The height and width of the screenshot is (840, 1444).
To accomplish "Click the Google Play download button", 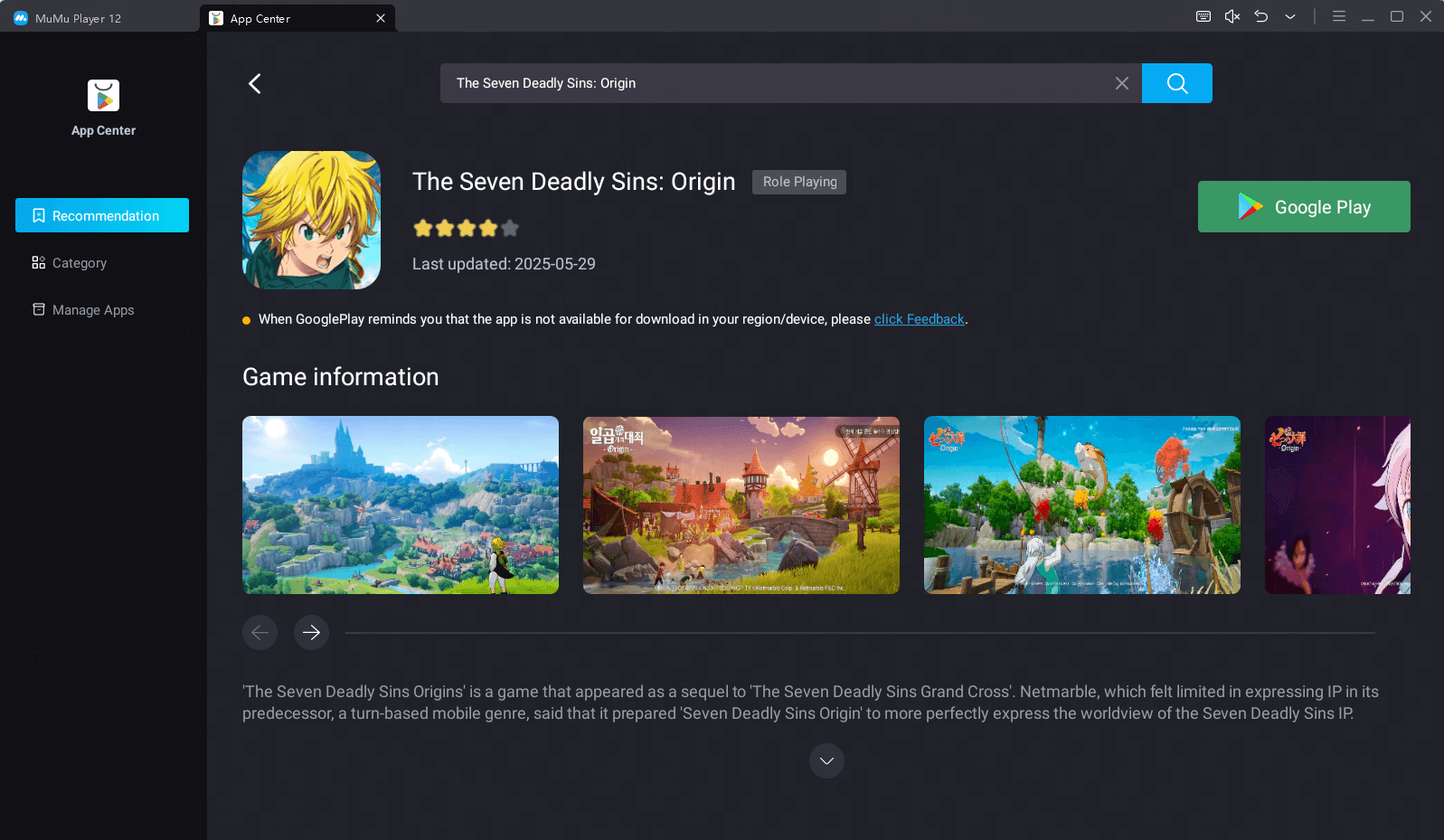I will point(1303,206).
